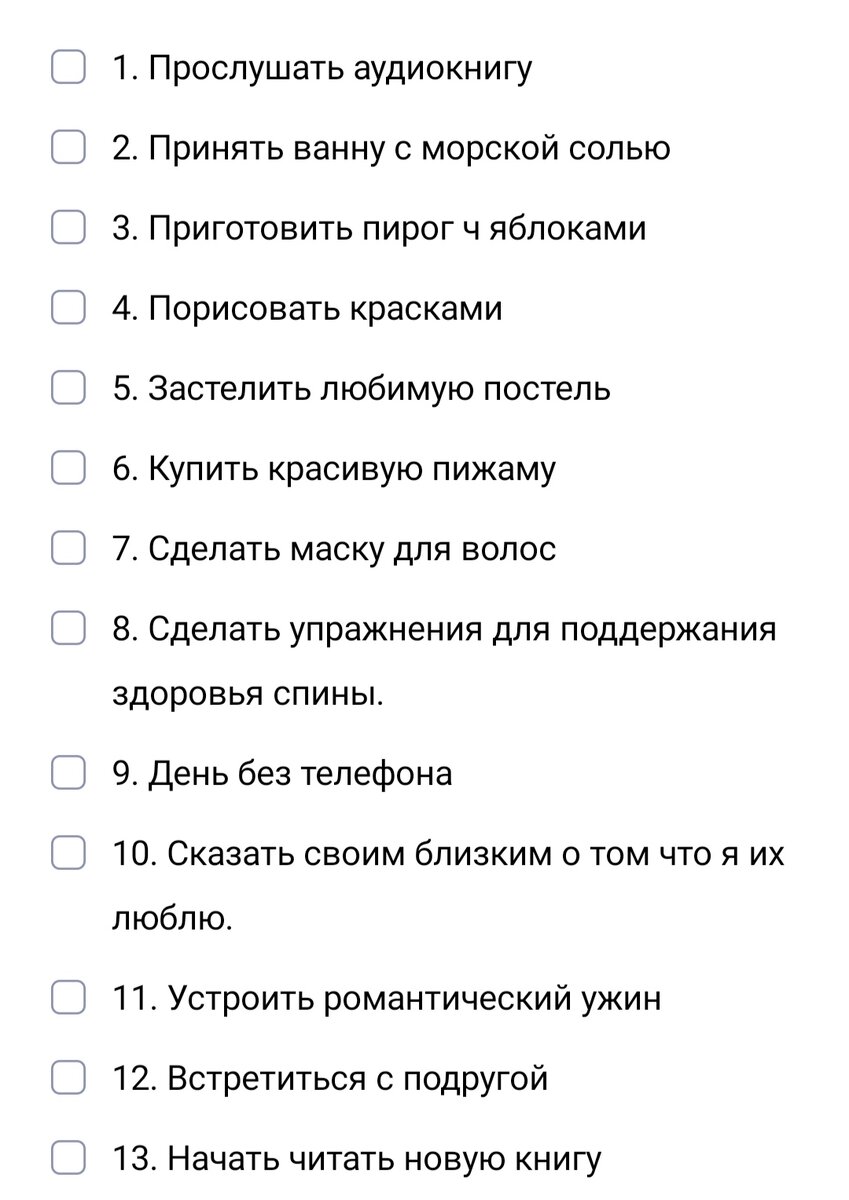
Task: Click the phrase 'здоровья спины.' in item 8
Action: (x=250, y=693)
